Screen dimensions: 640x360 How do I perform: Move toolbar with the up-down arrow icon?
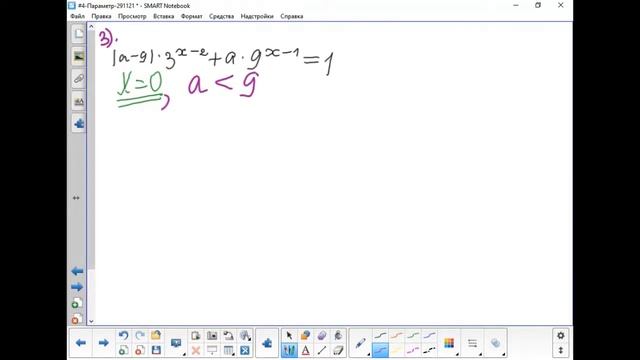click(x=560, y=350)
